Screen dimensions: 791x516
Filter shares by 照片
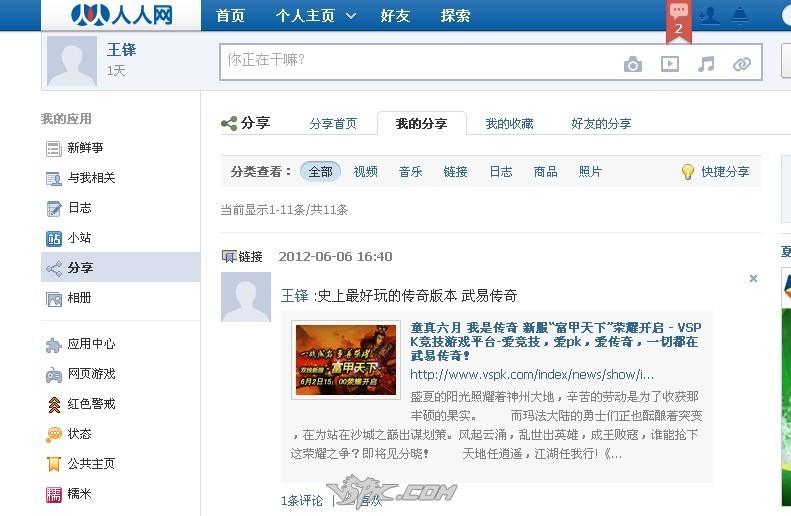coord(590,171)
